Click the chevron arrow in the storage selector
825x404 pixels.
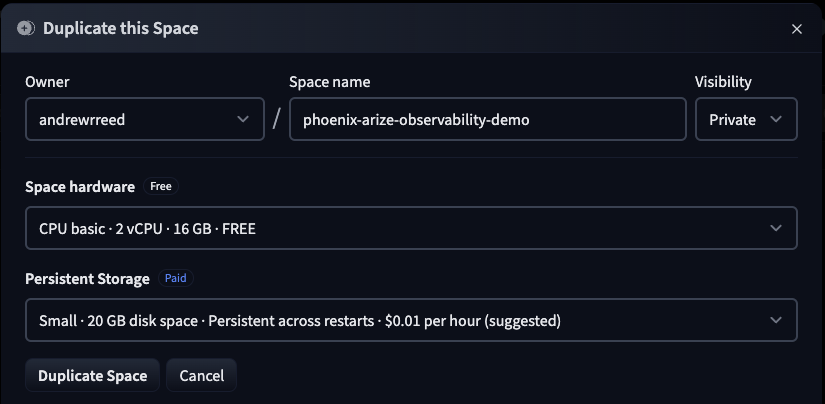coord(776,320)
